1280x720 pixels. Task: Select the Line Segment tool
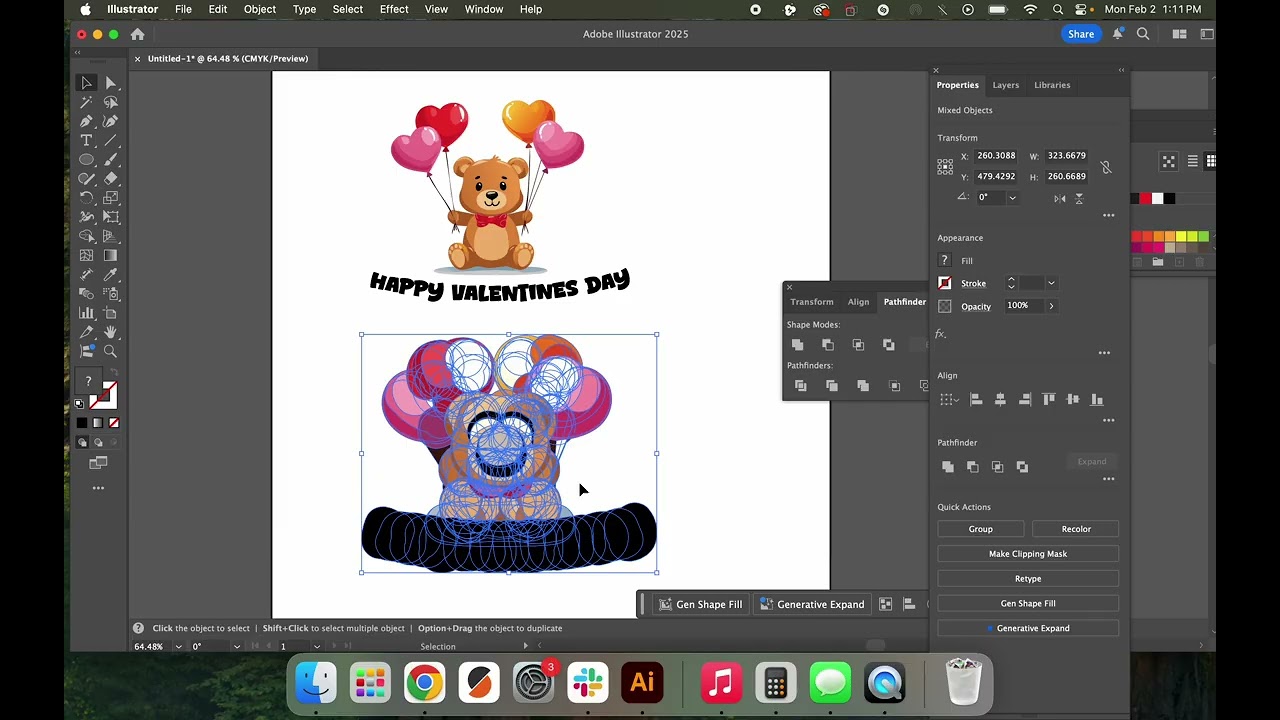111,140
